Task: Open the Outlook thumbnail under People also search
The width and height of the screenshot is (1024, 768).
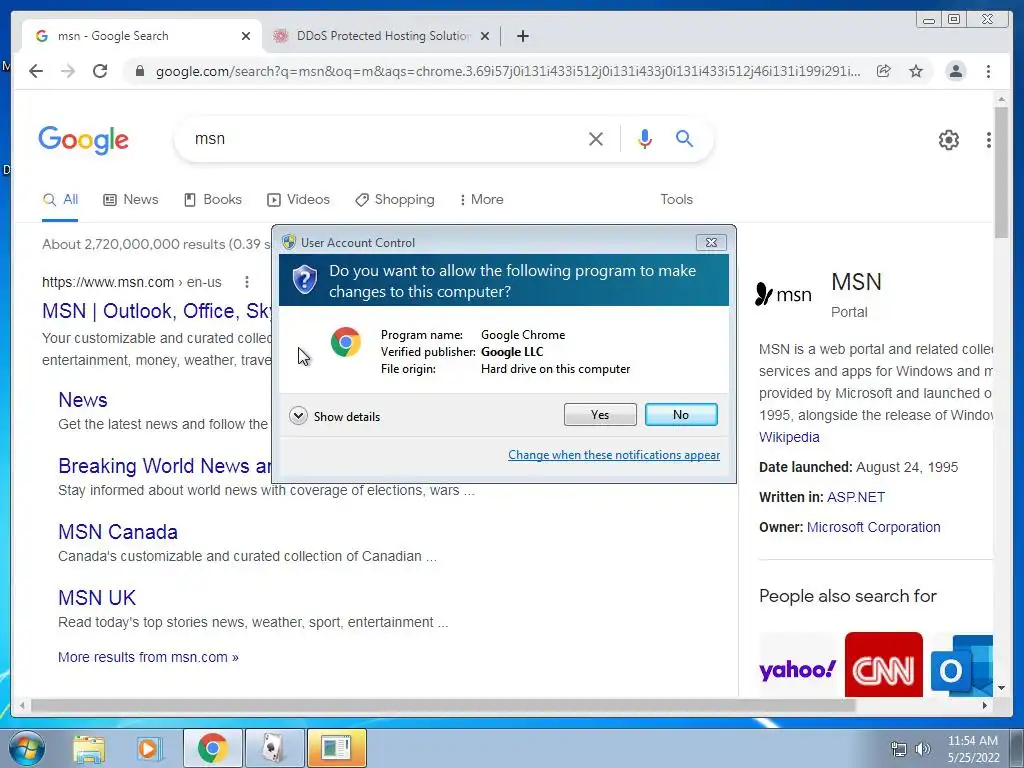Action: click(x=961, y=665)
